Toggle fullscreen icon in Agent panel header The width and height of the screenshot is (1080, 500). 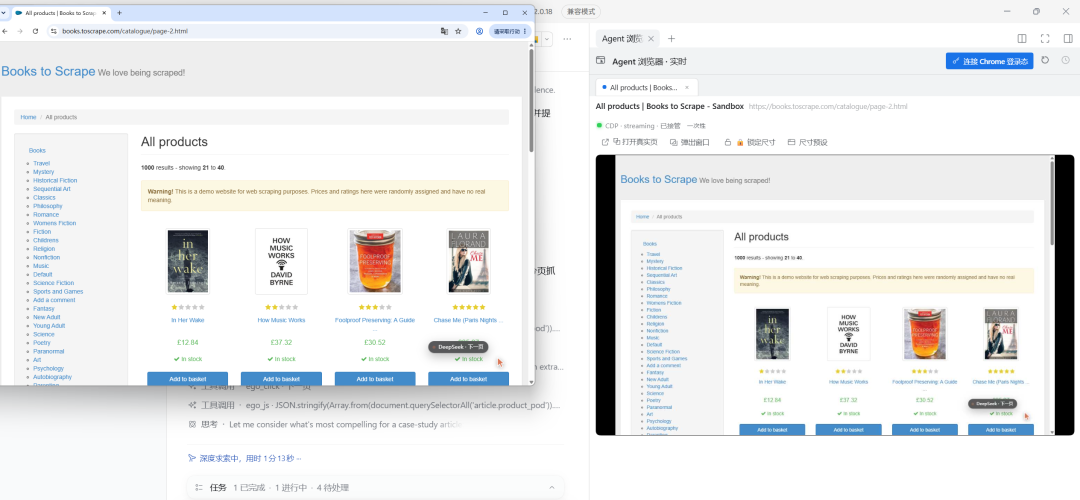[x=1045, y=39]
